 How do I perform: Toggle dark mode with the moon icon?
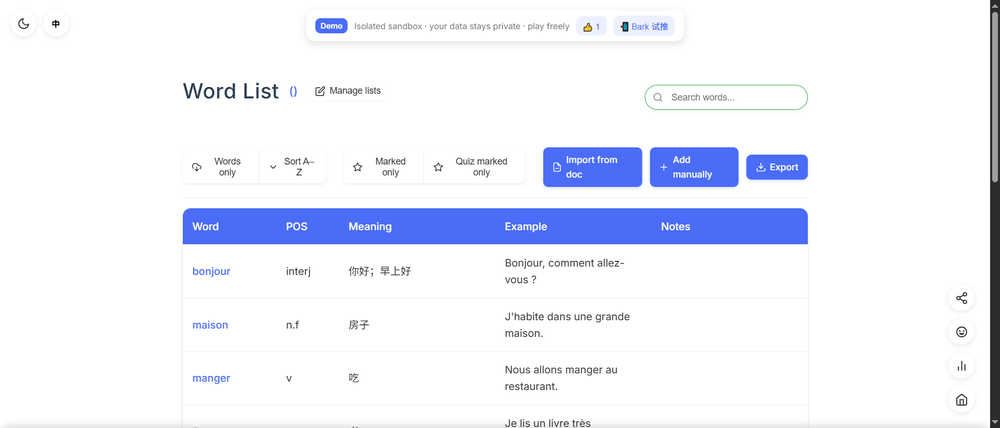(x=24, y=24)
